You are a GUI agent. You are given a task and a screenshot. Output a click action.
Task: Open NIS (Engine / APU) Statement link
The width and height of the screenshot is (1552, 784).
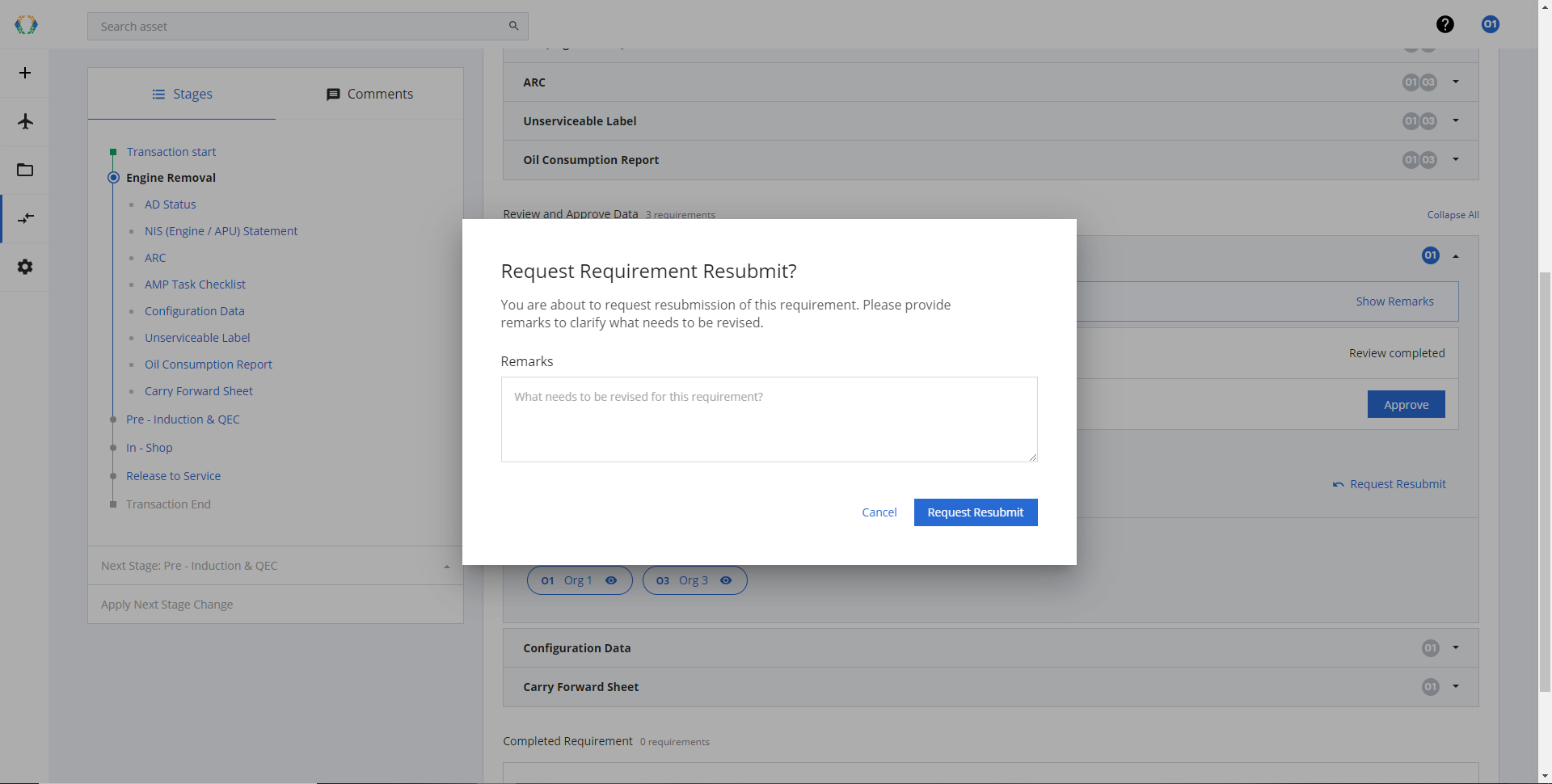221,231
